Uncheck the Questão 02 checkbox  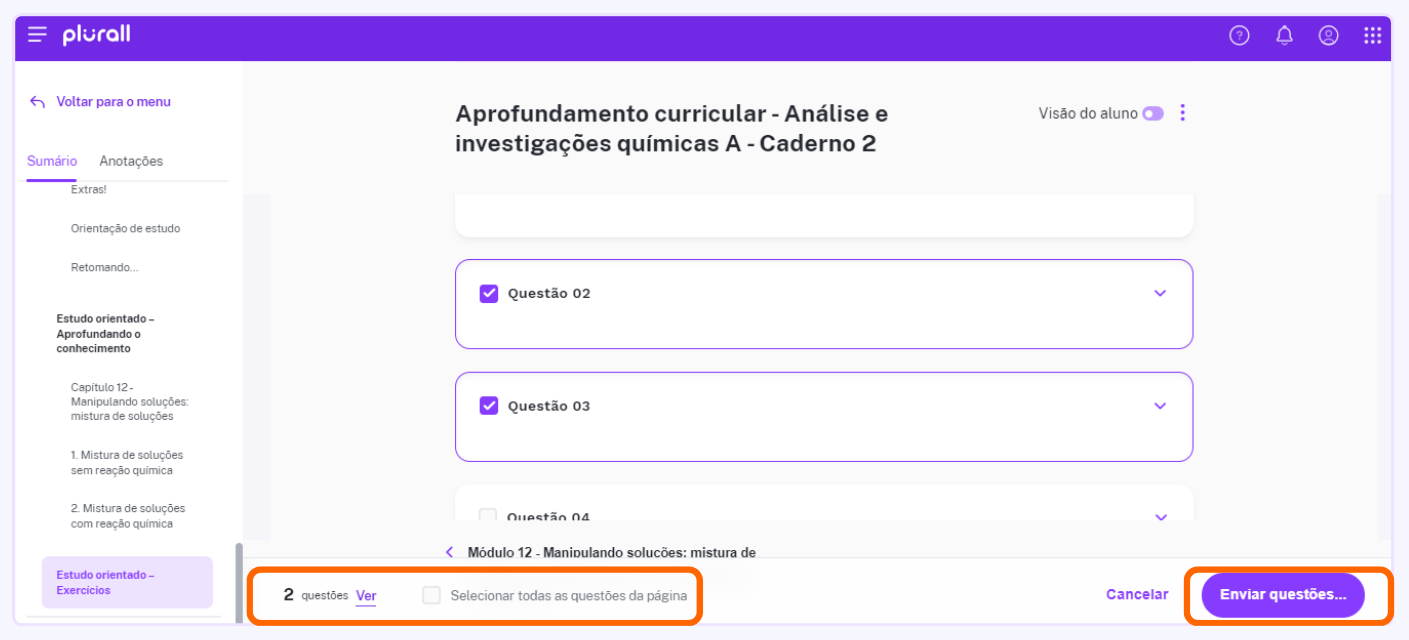pos(489,293)
